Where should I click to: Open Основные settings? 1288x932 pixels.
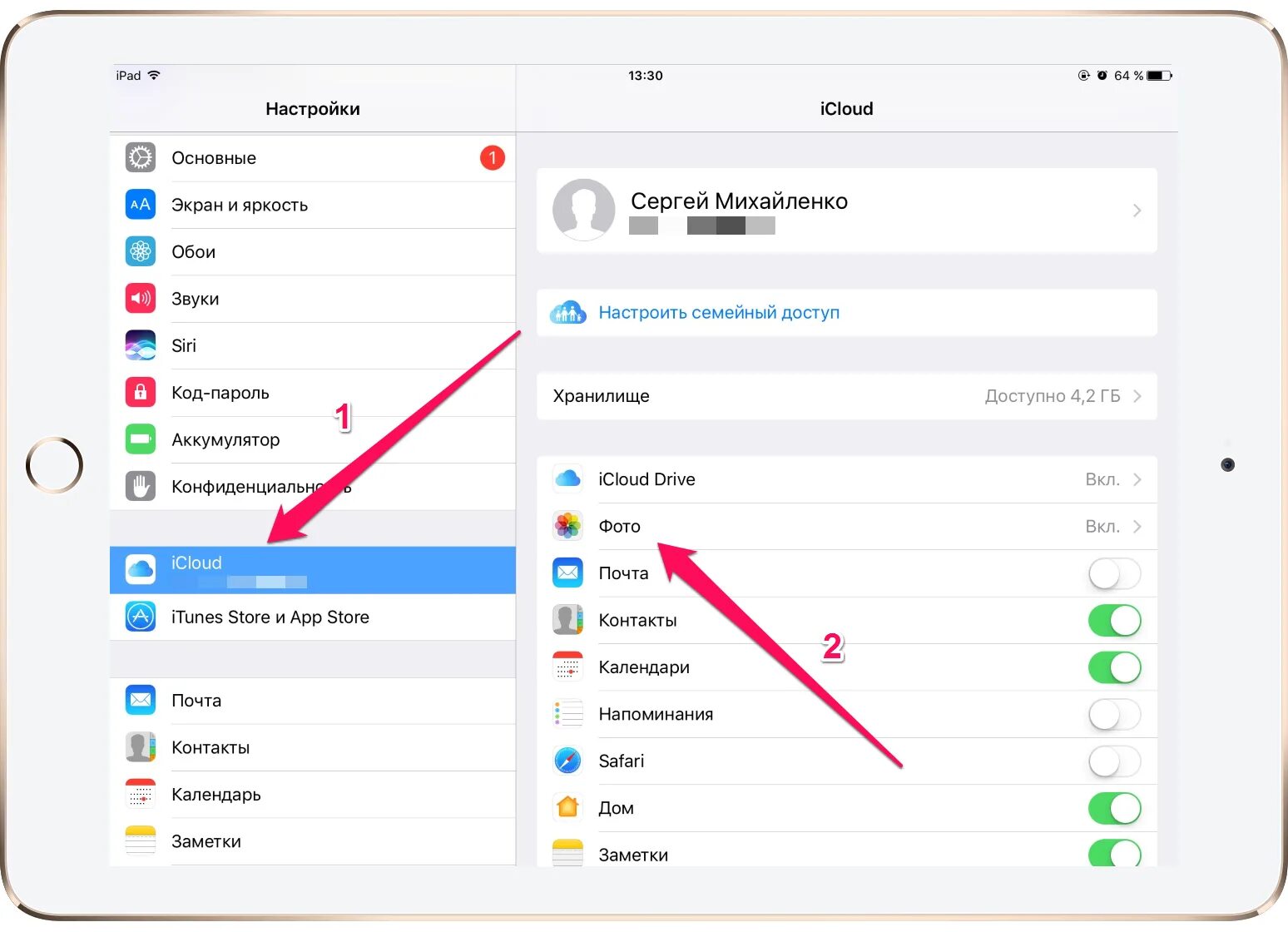pyautogui.click(x=313, y=158)
